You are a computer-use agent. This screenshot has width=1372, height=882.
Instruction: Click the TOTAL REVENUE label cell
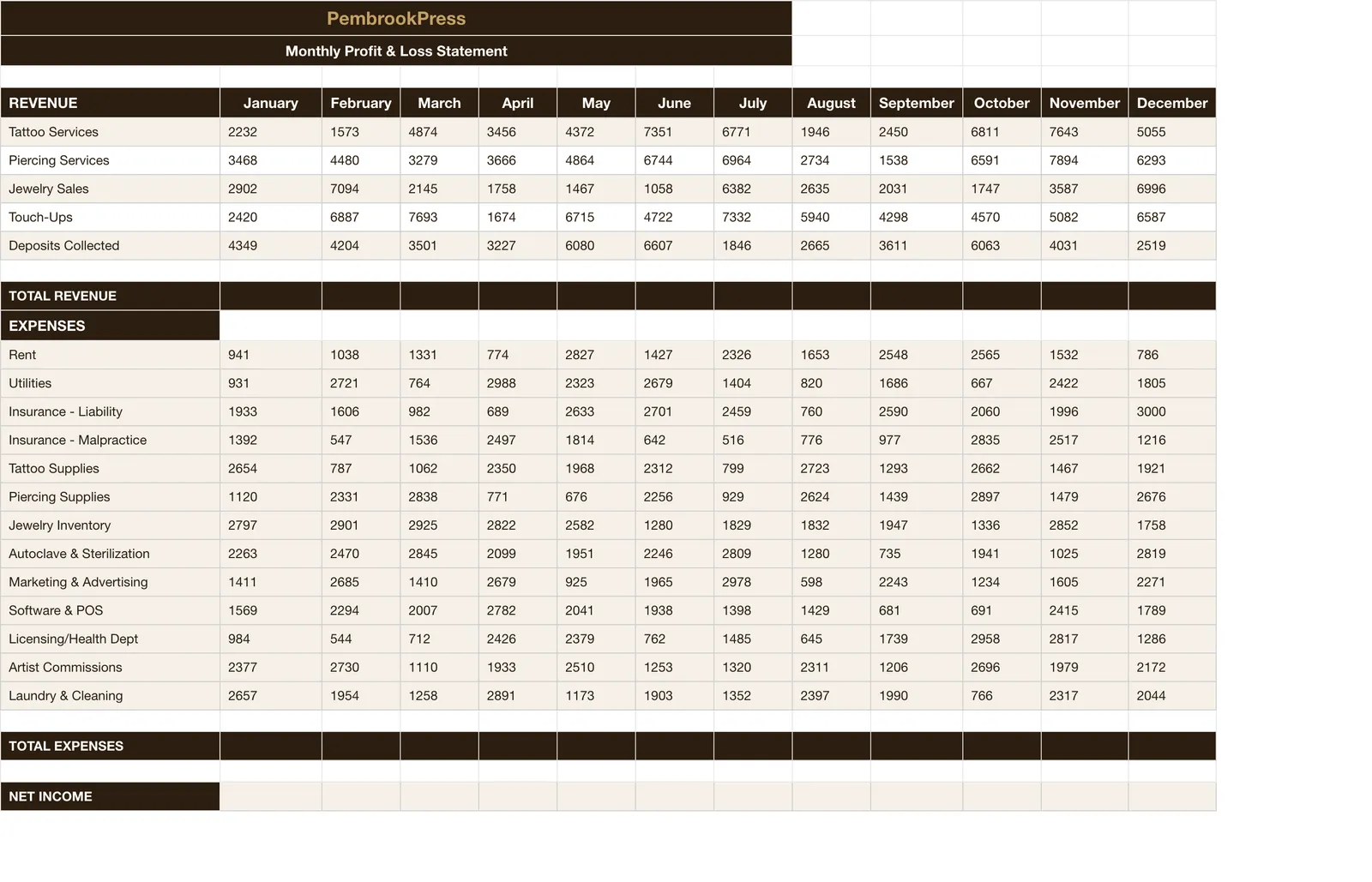pyautogui.click(x=110, y=296)
